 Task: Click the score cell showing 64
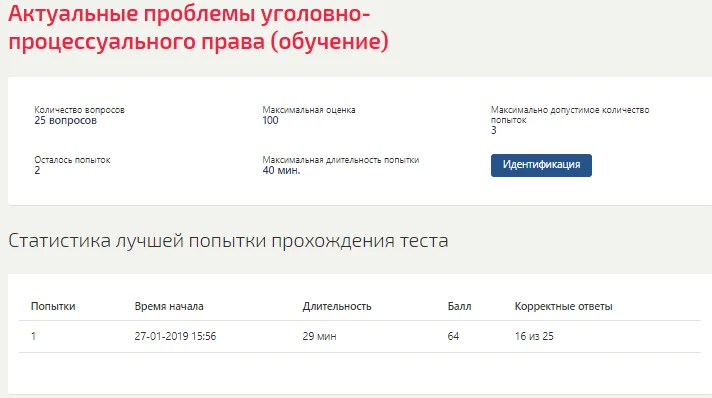453,336
